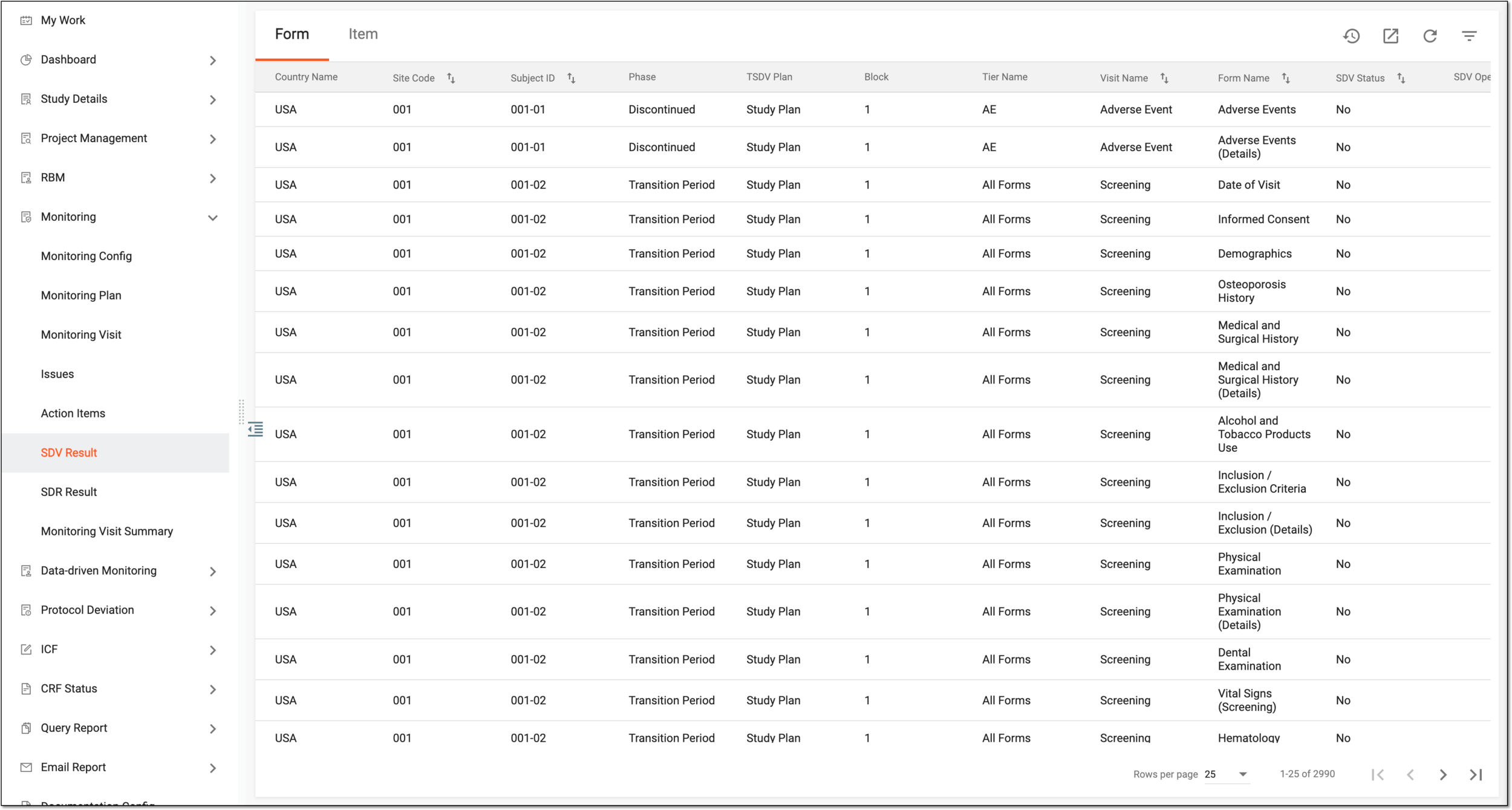Sort by Site Code column arrows
Image resolution: width=1512 pixels, height=810 pixels.
(451, 78)
